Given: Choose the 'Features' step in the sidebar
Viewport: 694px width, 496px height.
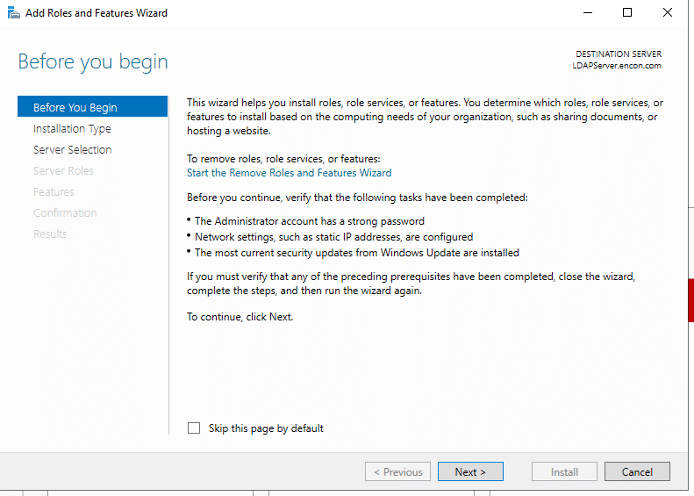Looking at the screenshot, I should tap(54, 192).
